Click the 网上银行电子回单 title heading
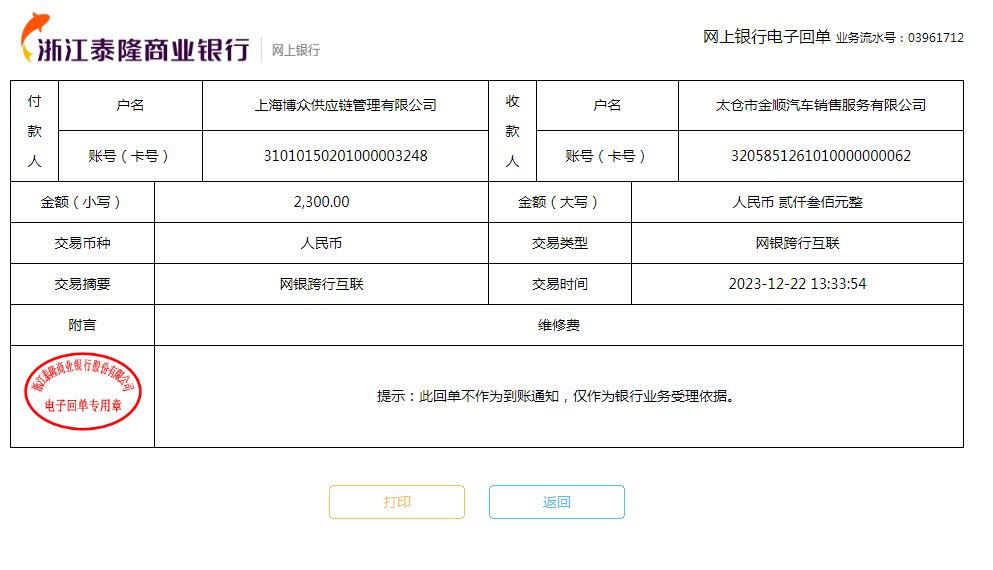This screenshot has width=993, height=570. click(766, 37)
